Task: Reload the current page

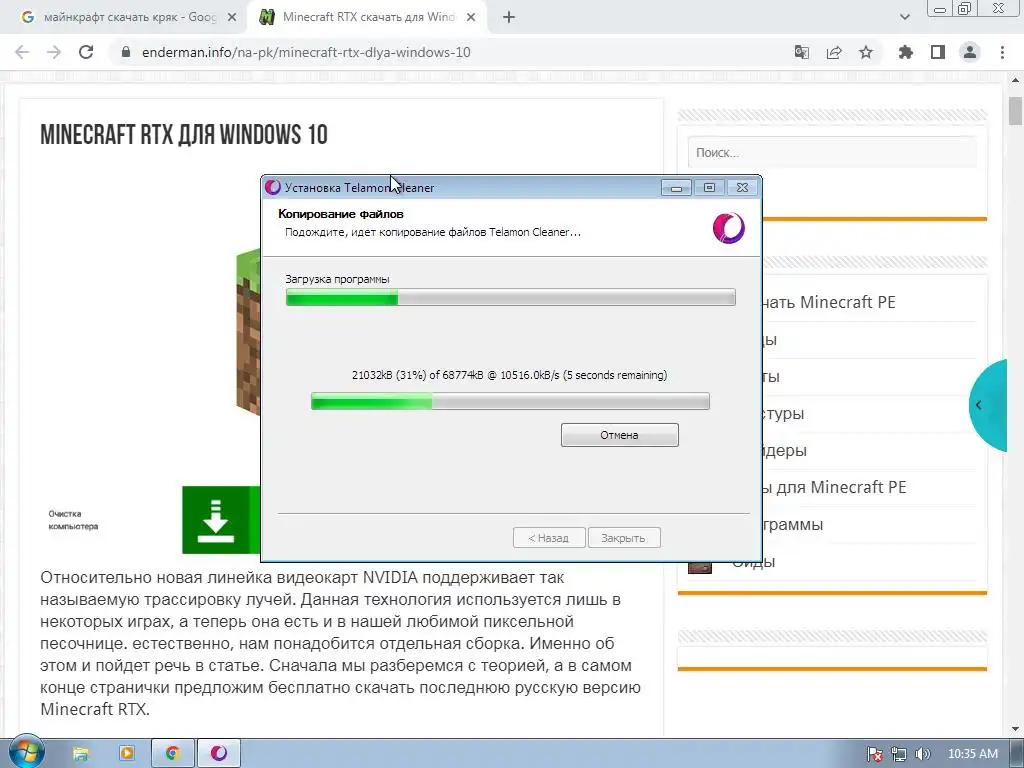Action: click(86, 52)
